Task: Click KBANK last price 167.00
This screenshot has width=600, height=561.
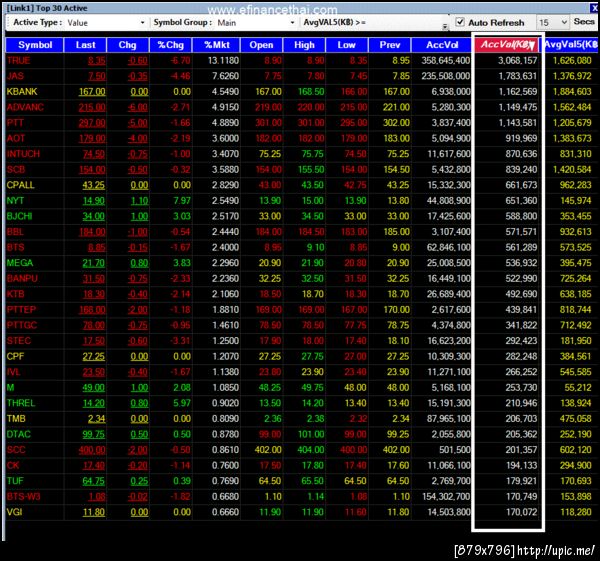Action: (x=92, y=92)
